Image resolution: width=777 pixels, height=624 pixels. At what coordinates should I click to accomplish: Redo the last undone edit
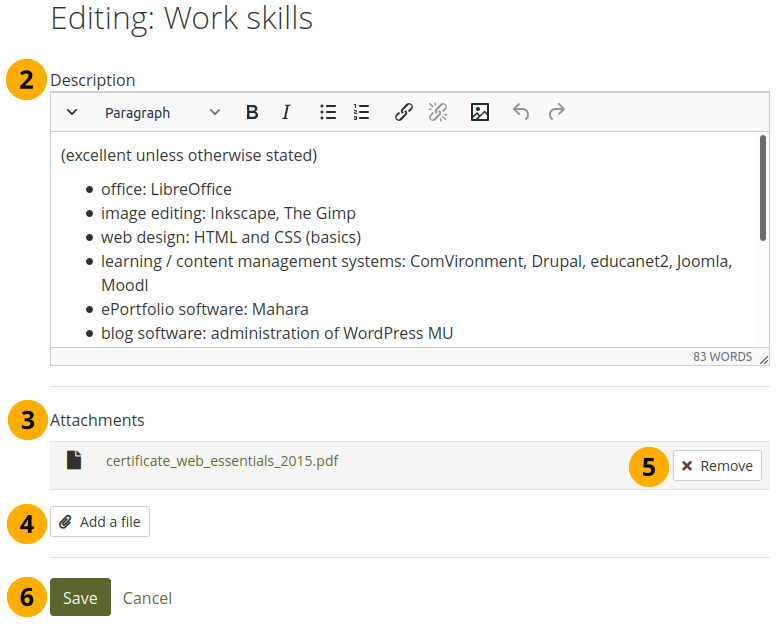(557, 113)
